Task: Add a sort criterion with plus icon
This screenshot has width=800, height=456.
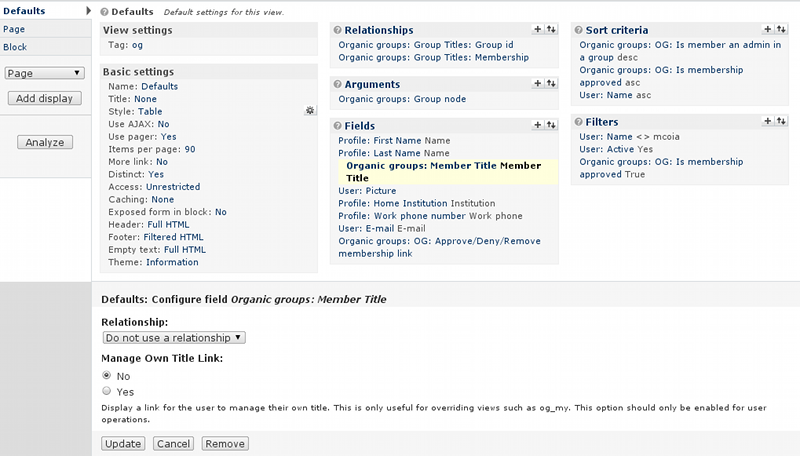Action: [767, 29]
